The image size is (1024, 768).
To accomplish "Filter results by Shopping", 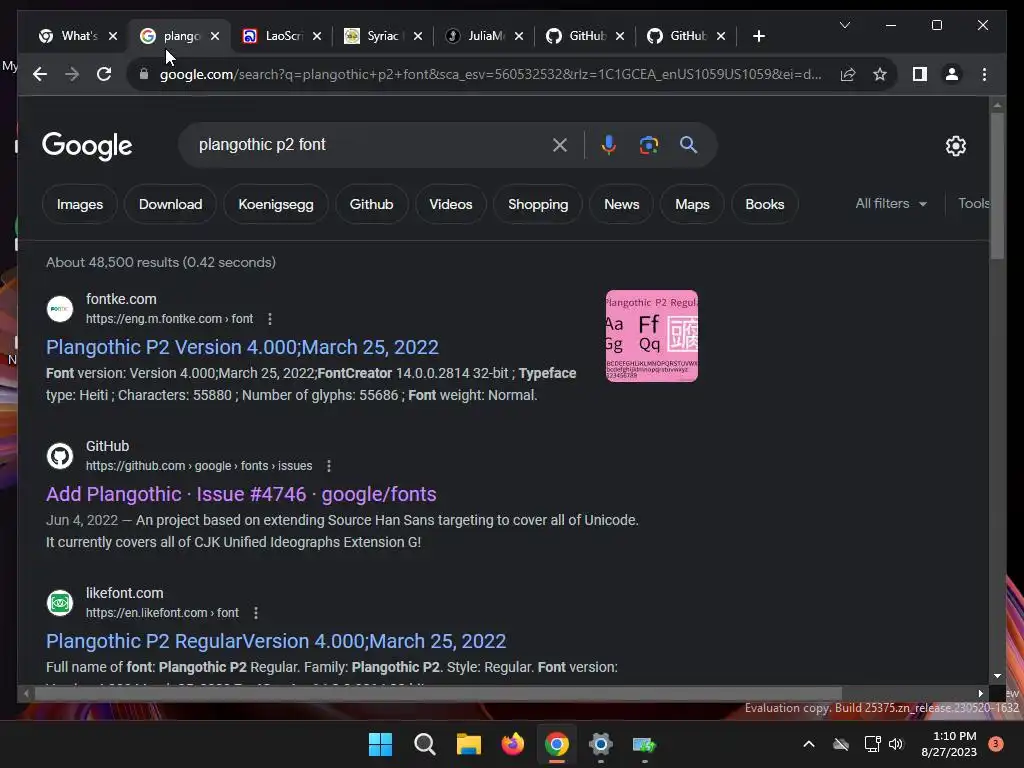I will click(538, 204).
